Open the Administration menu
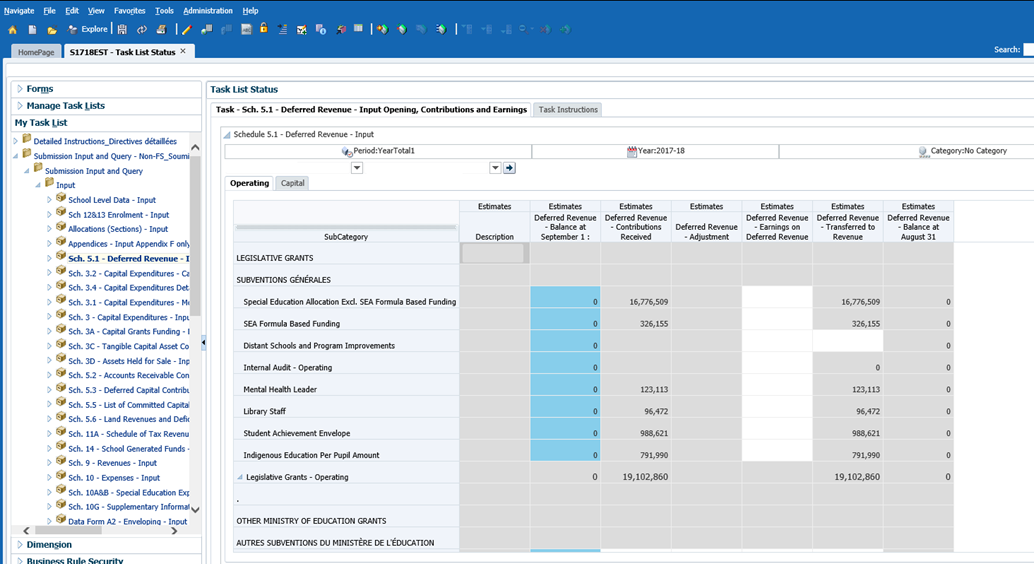This screenshot has height=564, width=1034. tap(207, 10)
